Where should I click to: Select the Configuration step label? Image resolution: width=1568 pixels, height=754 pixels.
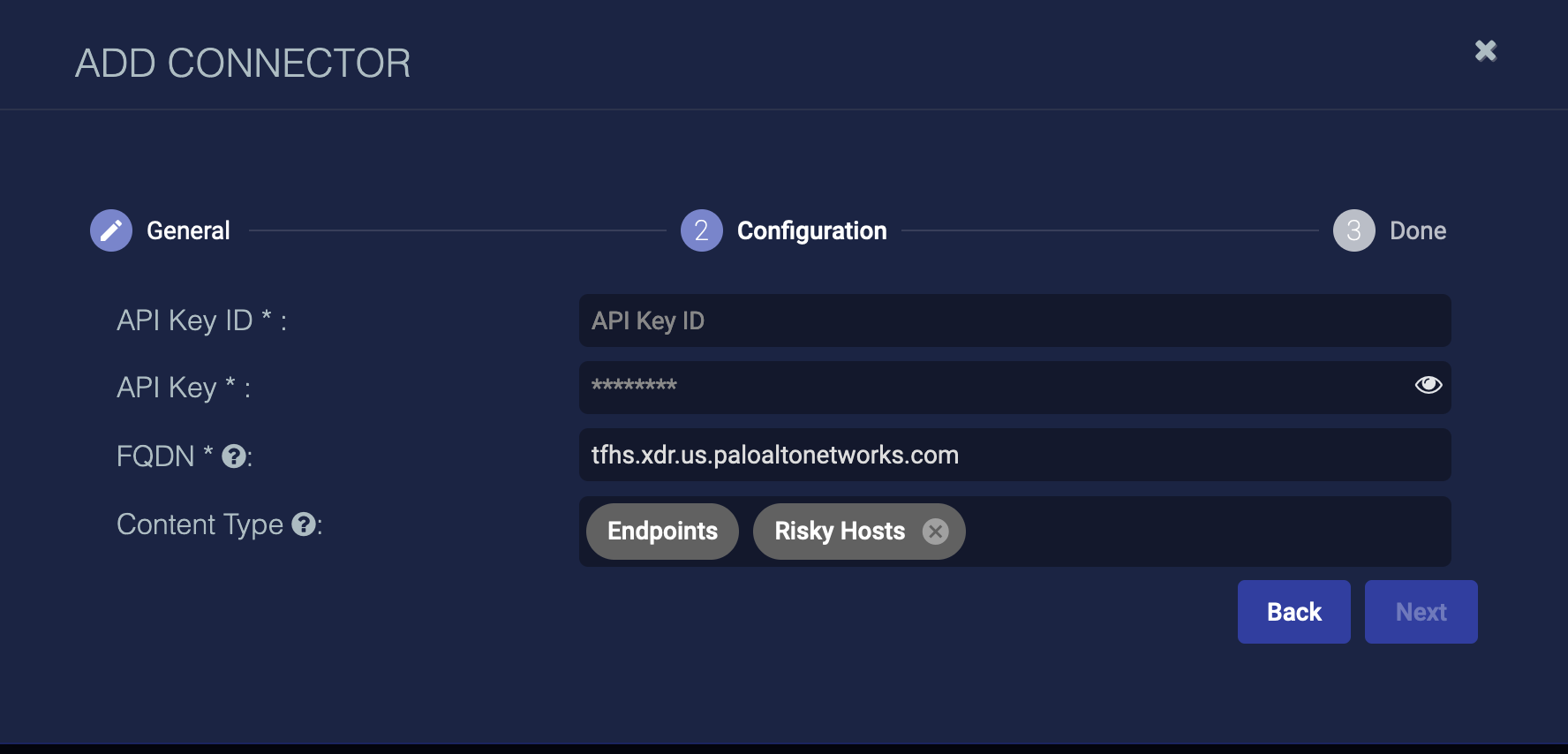pos(811,230)
